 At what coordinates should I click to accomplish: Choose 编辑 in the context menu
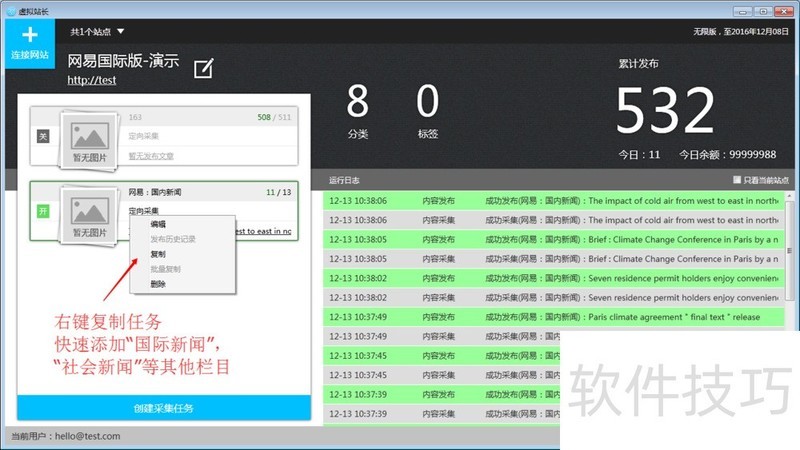[158, 224]
